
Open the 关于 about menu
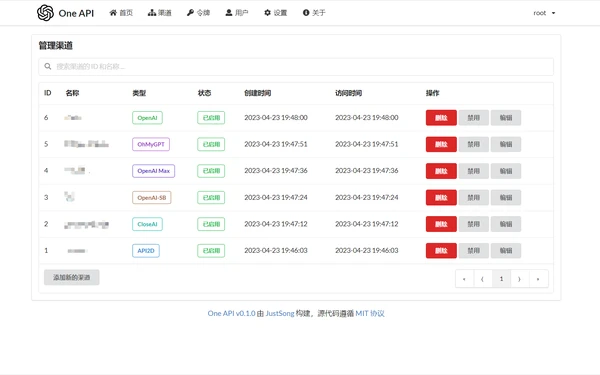pyautogui.click(x=314, y=13)
